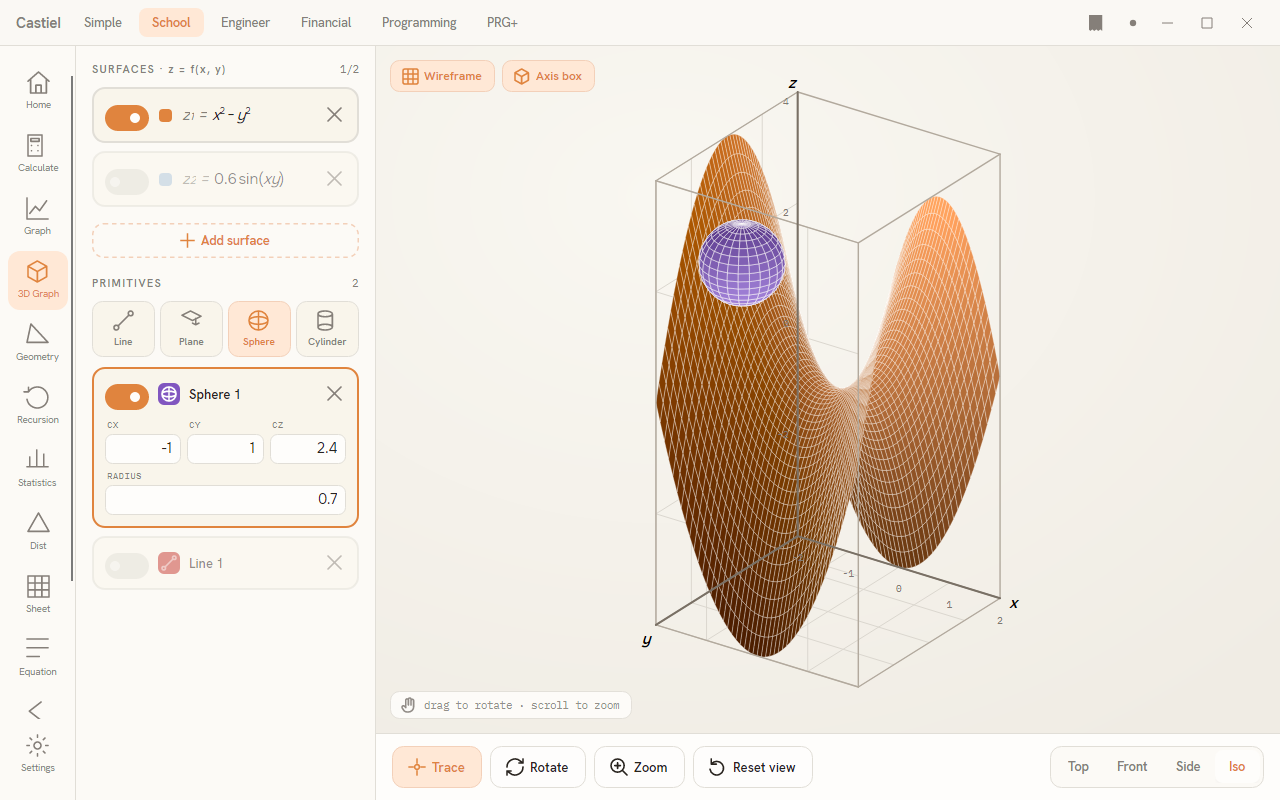Click the bookmark icon in title bar

[1096, 22]
